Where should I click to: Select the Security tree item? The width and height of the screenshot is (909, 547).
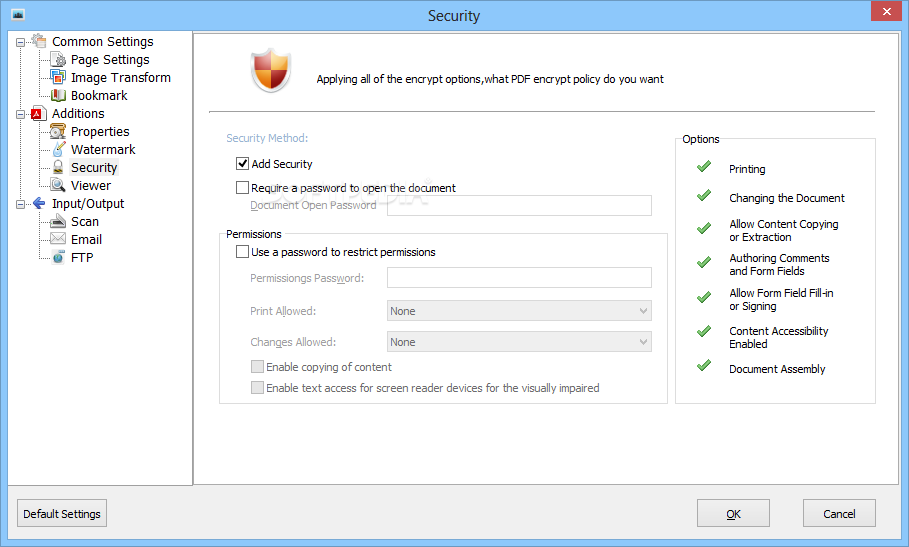click(x=94, y=167)
